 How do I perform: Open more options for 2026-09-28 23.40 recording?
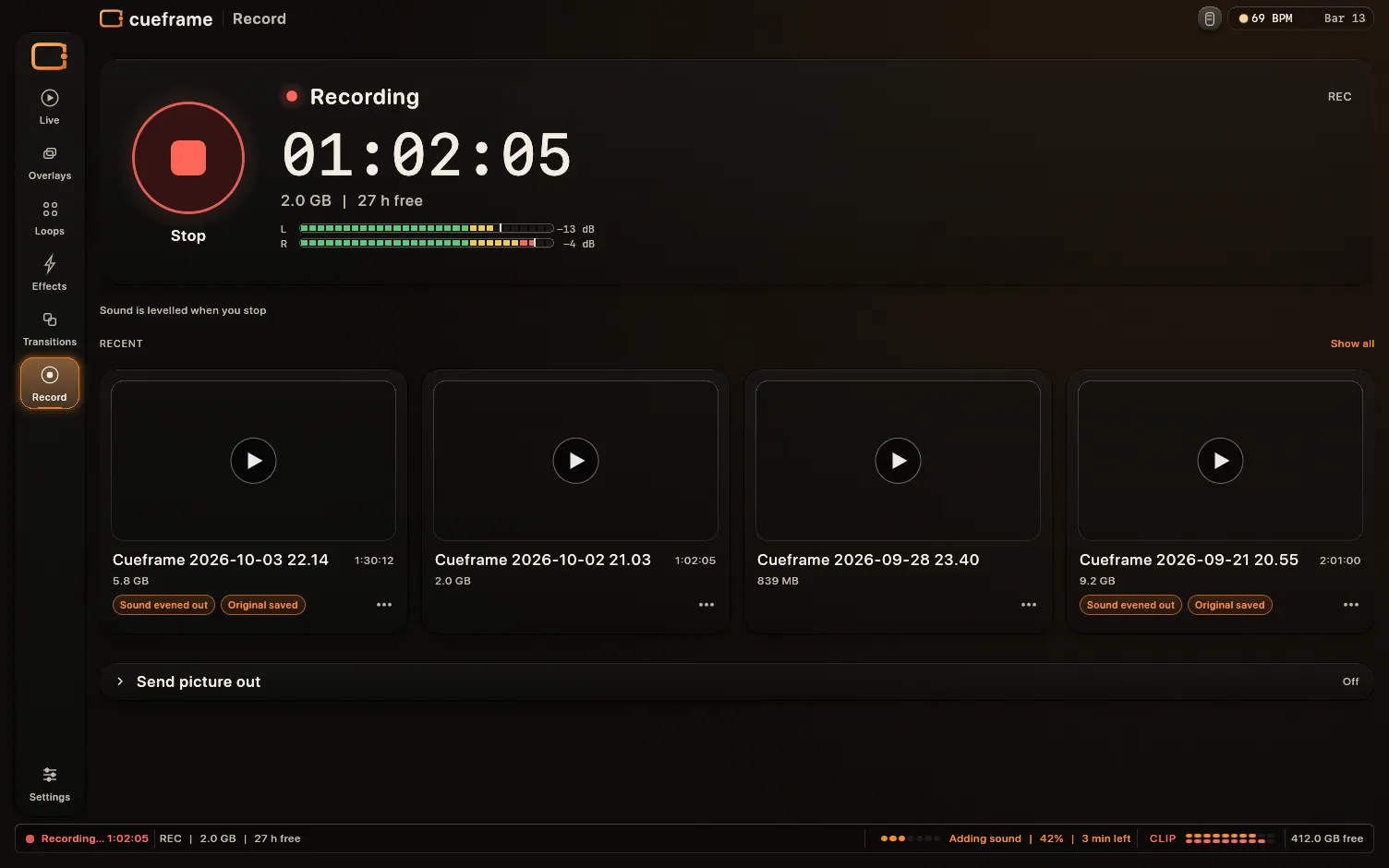click(x=1029, y=605)
